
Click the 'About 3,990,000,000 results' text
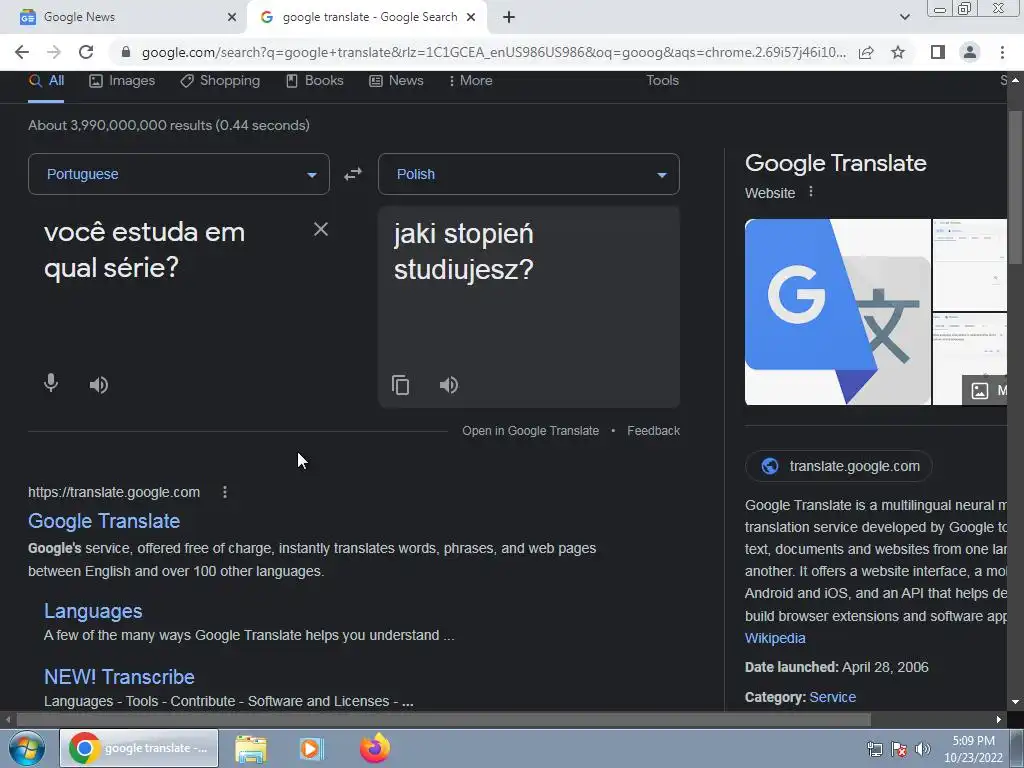pyautogui.click(x=168, y=125)
